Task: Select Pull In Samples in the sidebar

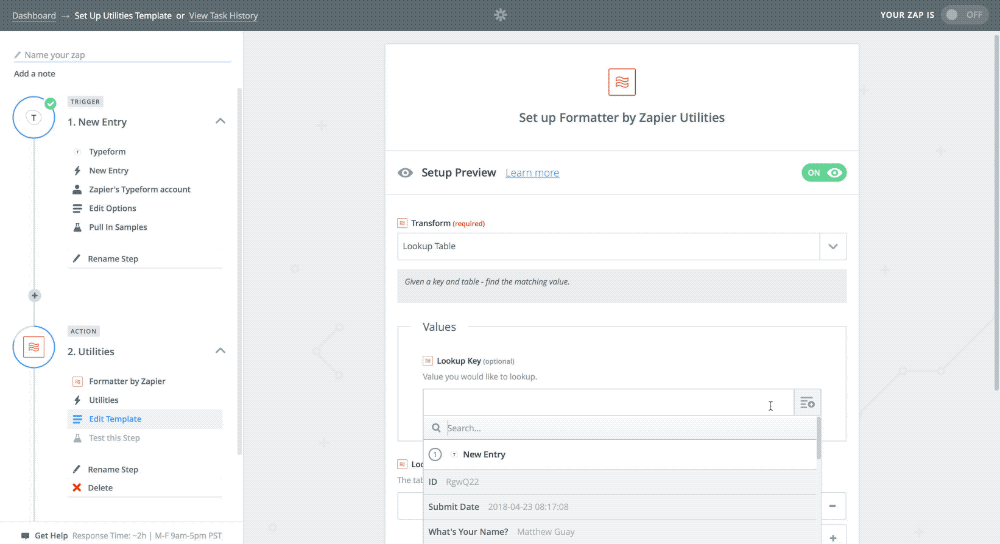Action: (117, 227)
